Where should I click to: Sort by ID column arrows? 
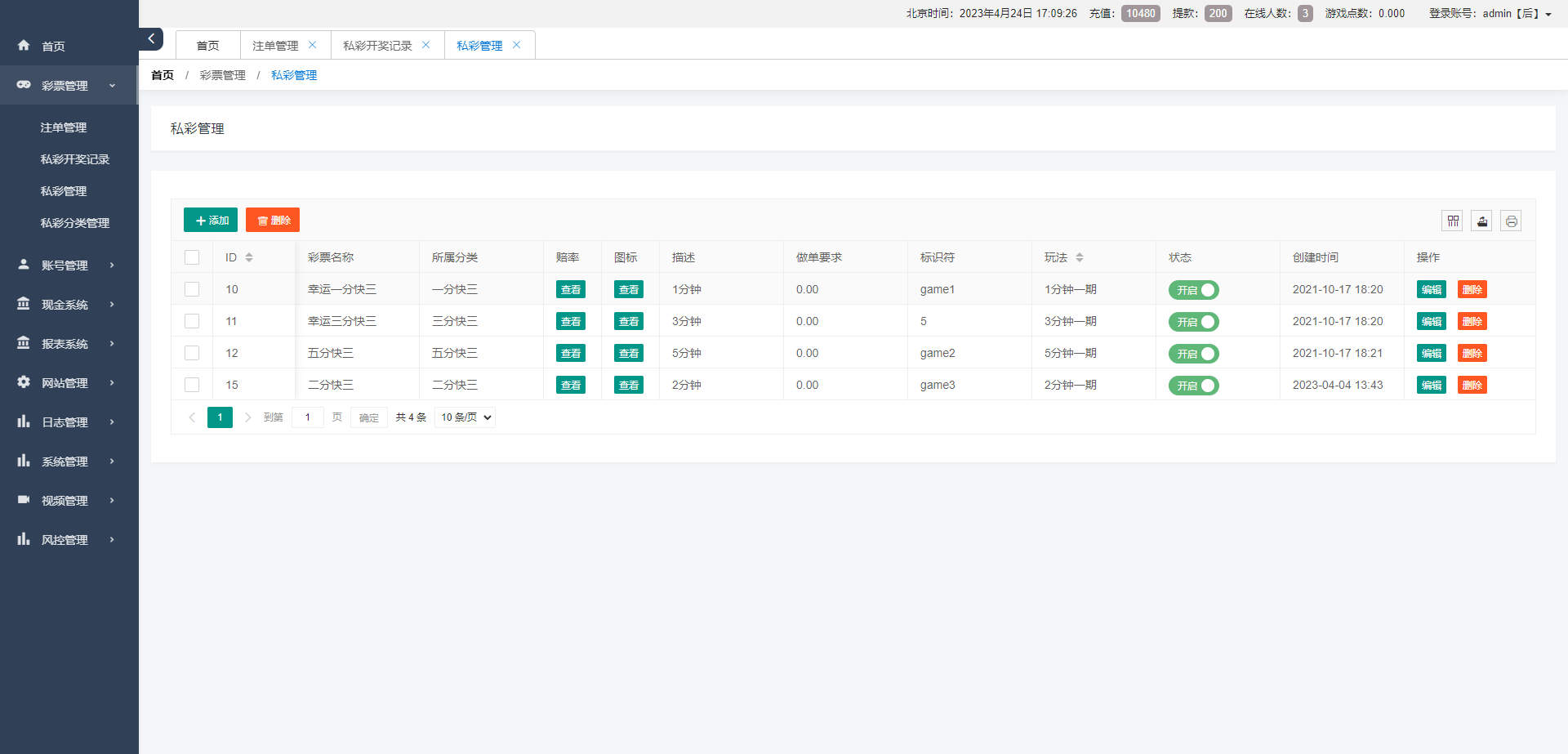249,257
